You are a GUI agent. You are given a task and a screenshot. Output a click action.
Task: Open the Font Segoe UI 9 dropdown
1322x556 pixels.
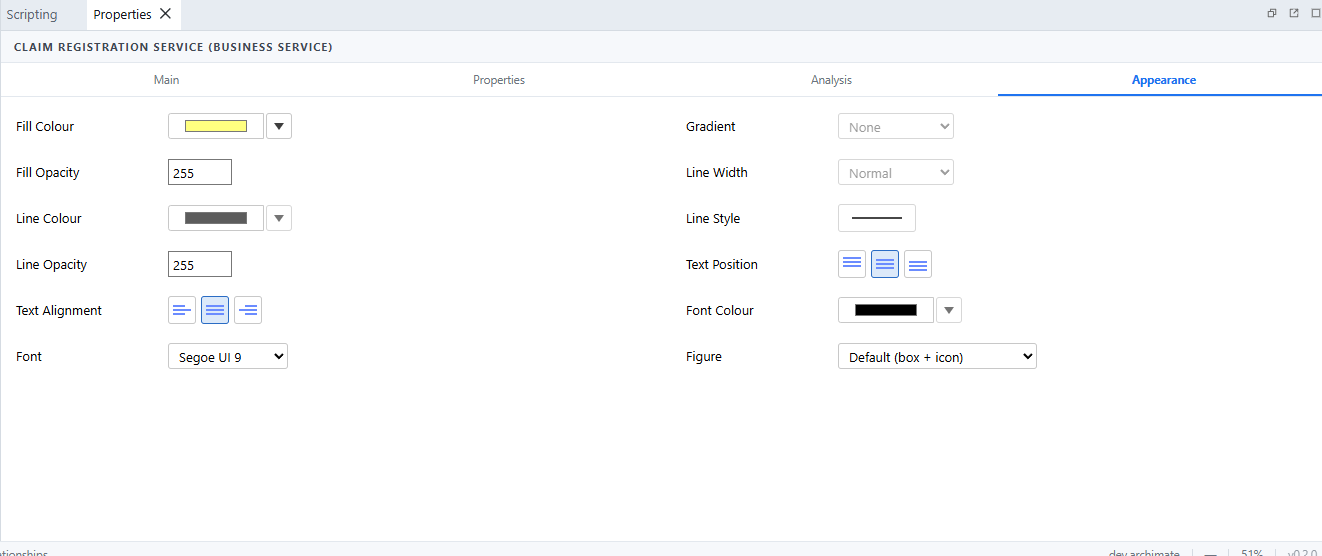[x=228, y=356]
